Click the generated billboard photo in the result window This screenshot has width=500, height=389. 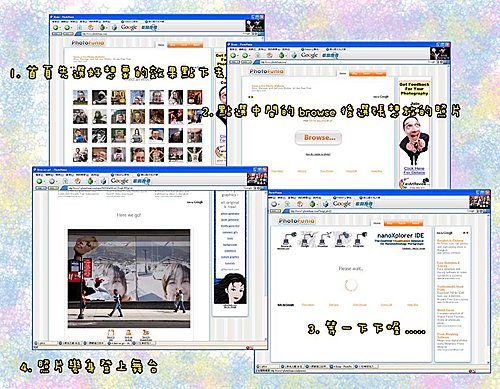click(x=129, y=278)
